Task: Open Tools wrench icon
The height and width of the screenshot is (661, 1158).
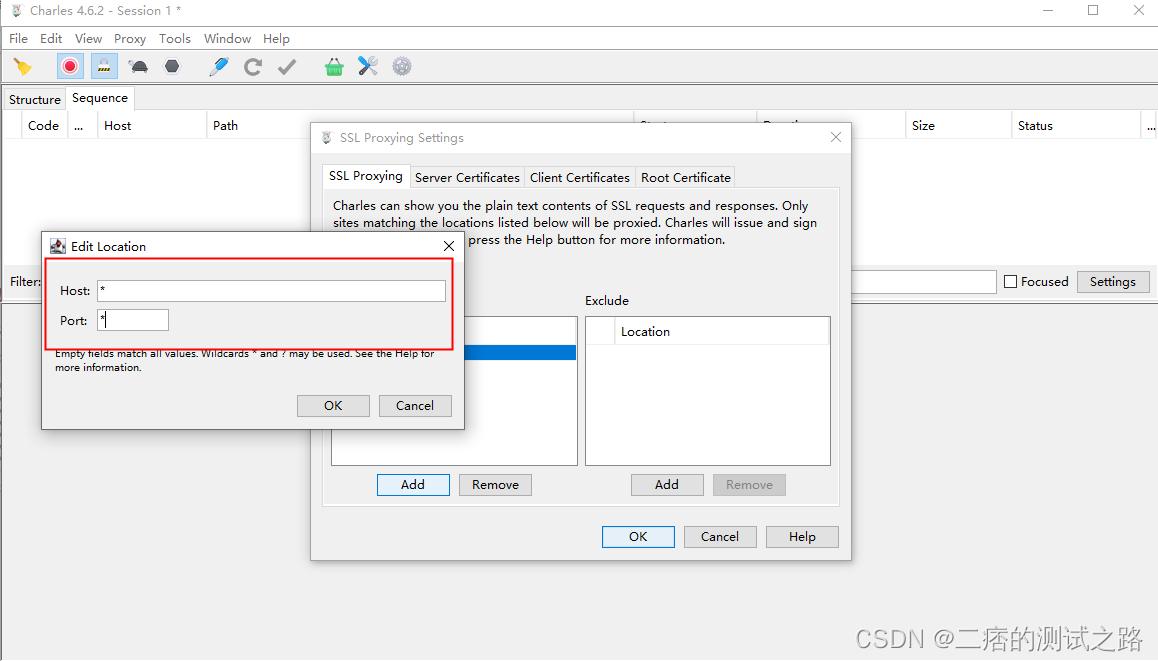Action: (368, 66)
